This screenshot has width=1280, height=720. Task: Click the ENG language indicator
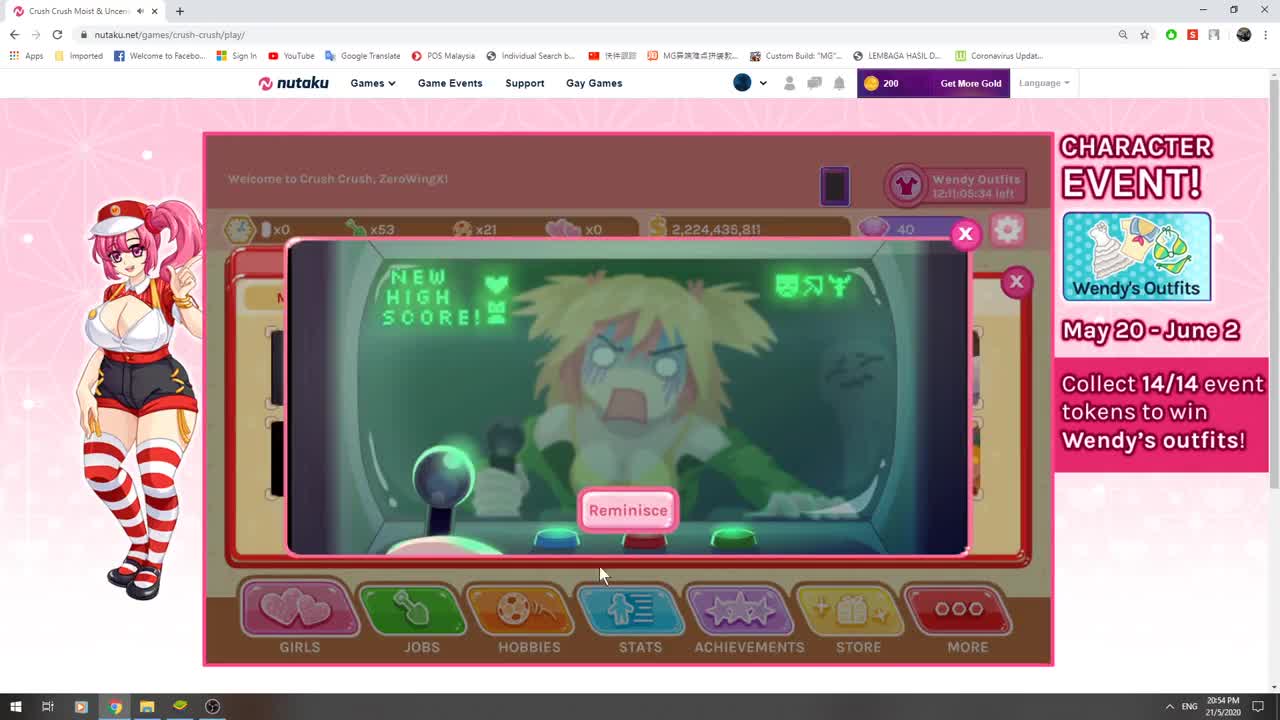coord(1189,706)
